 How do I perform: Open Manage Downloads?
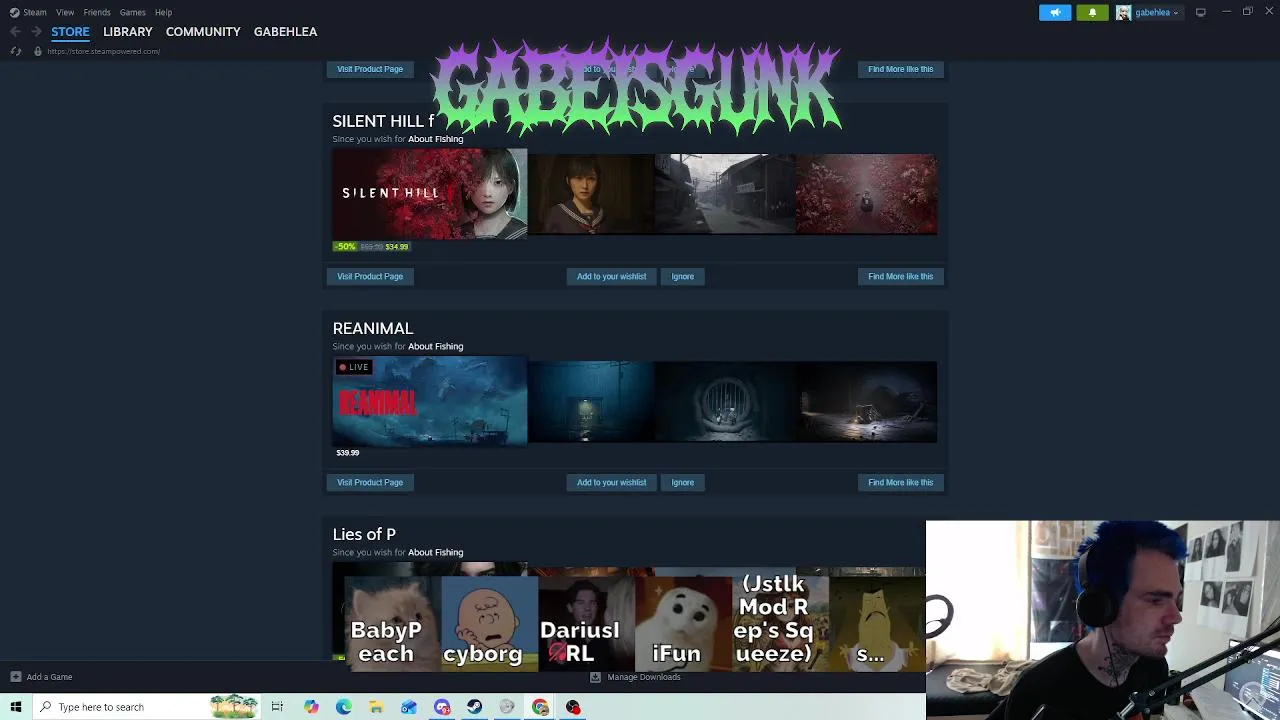pyautogui.click(x=644, y=677)
